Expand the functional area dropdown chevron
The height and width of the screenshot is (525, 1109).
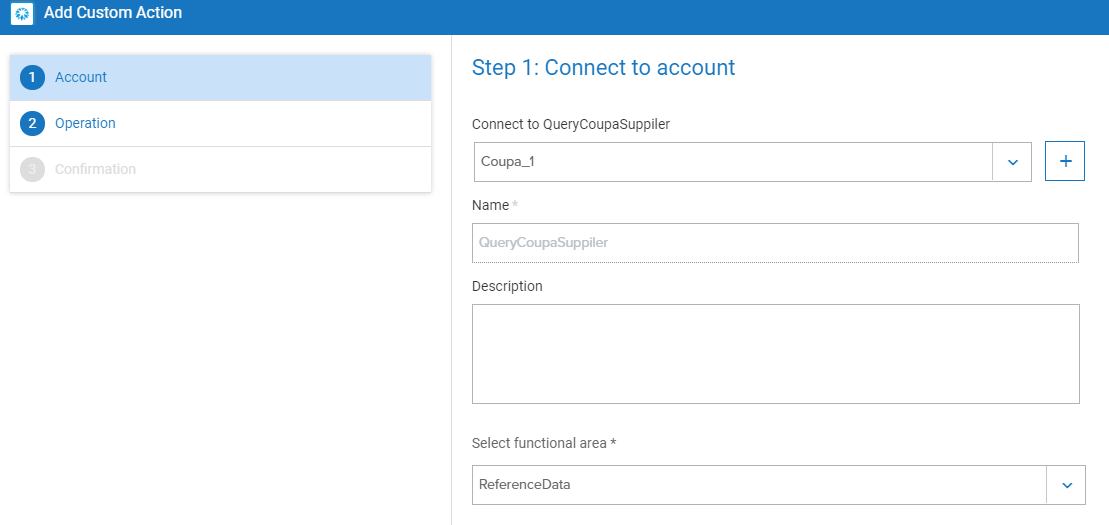1067,485
